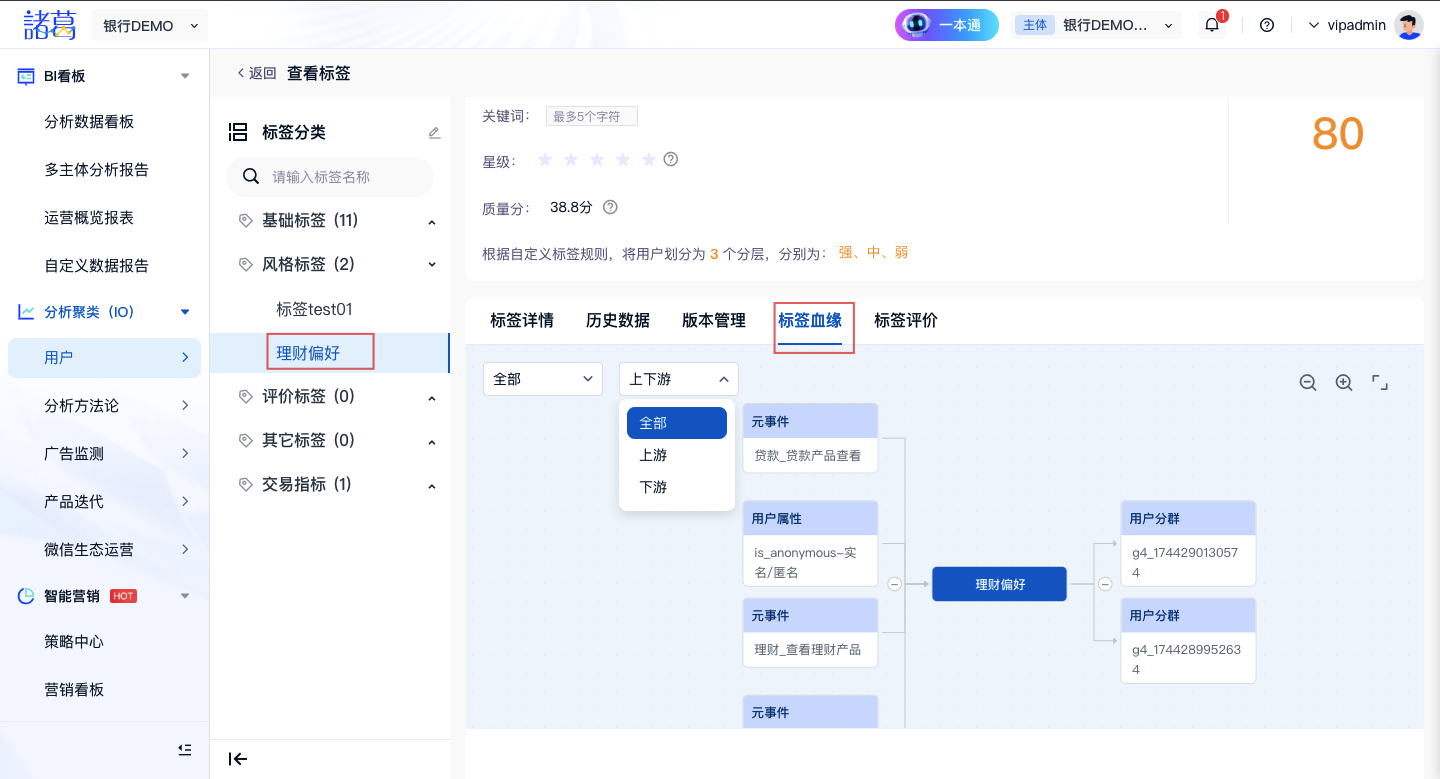Image resolution: width=1440 pixels, height=779 pixels.
Task: Edit tag categories with pencil icon
Action: (434, 132)
